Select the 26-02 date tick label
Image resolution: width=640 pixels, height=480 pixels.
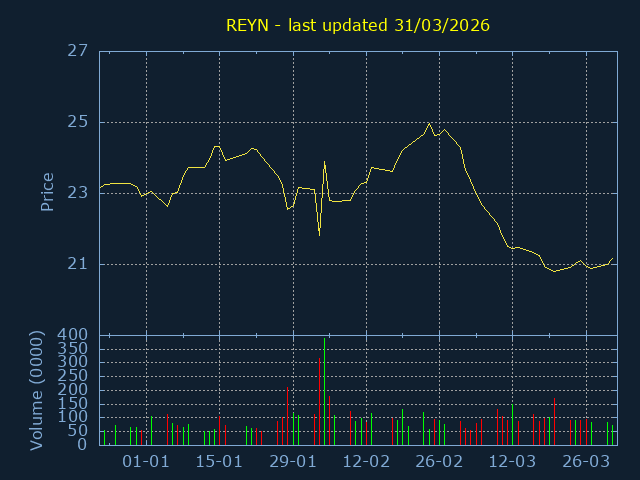pos(439,462)
